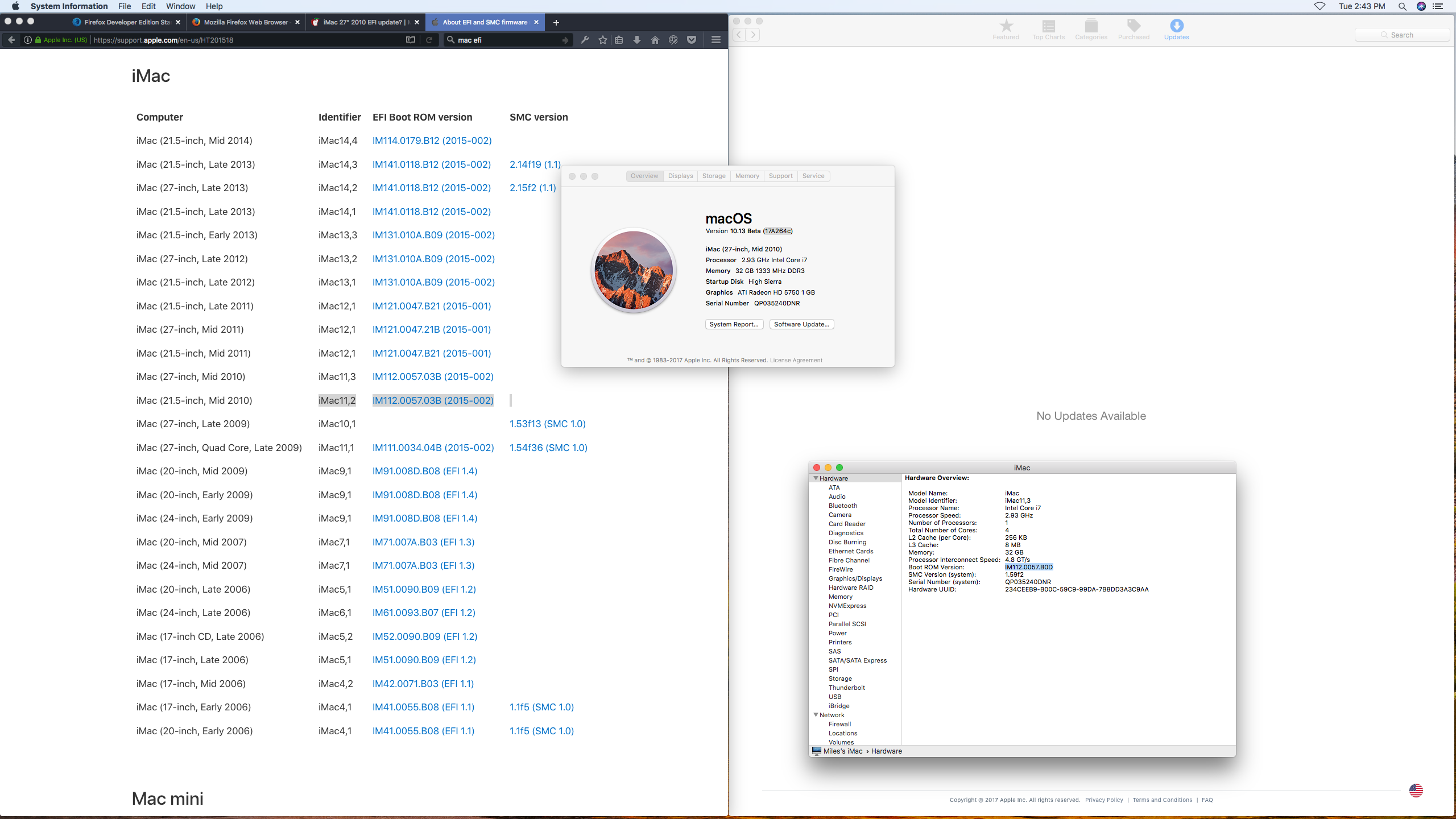Screen dimensions: 1456x819
Task: Select Bluetooth in System Information sidebar
Action: (842, 506)
